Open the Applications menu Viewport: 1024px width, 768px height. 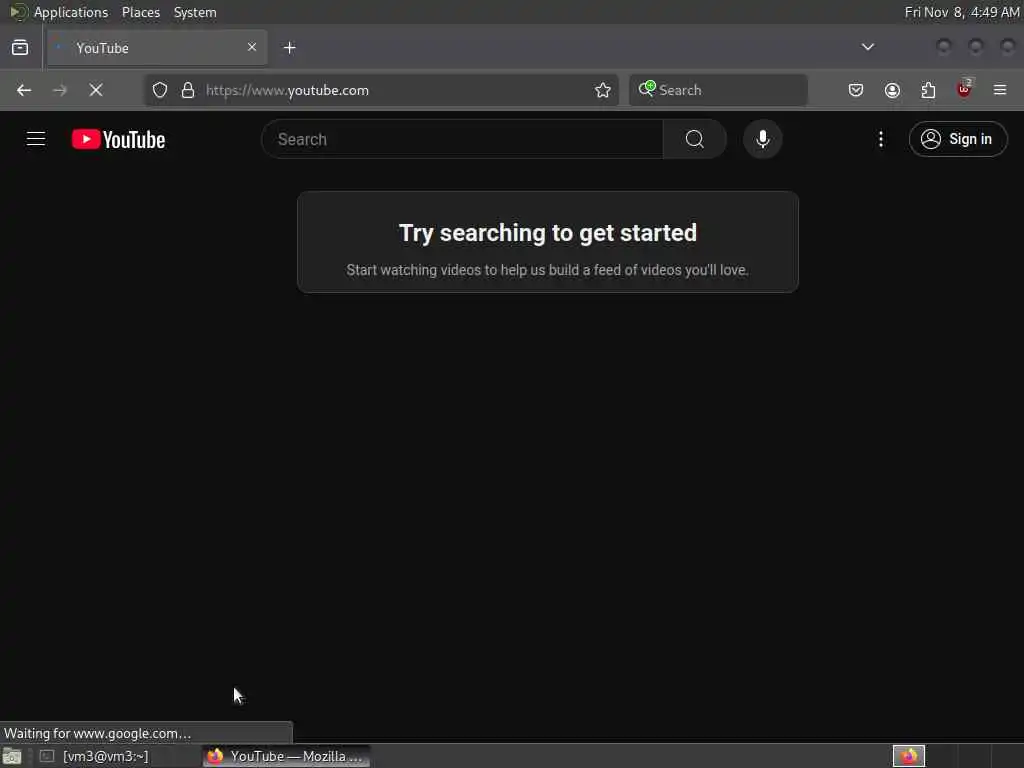[71, 12]
